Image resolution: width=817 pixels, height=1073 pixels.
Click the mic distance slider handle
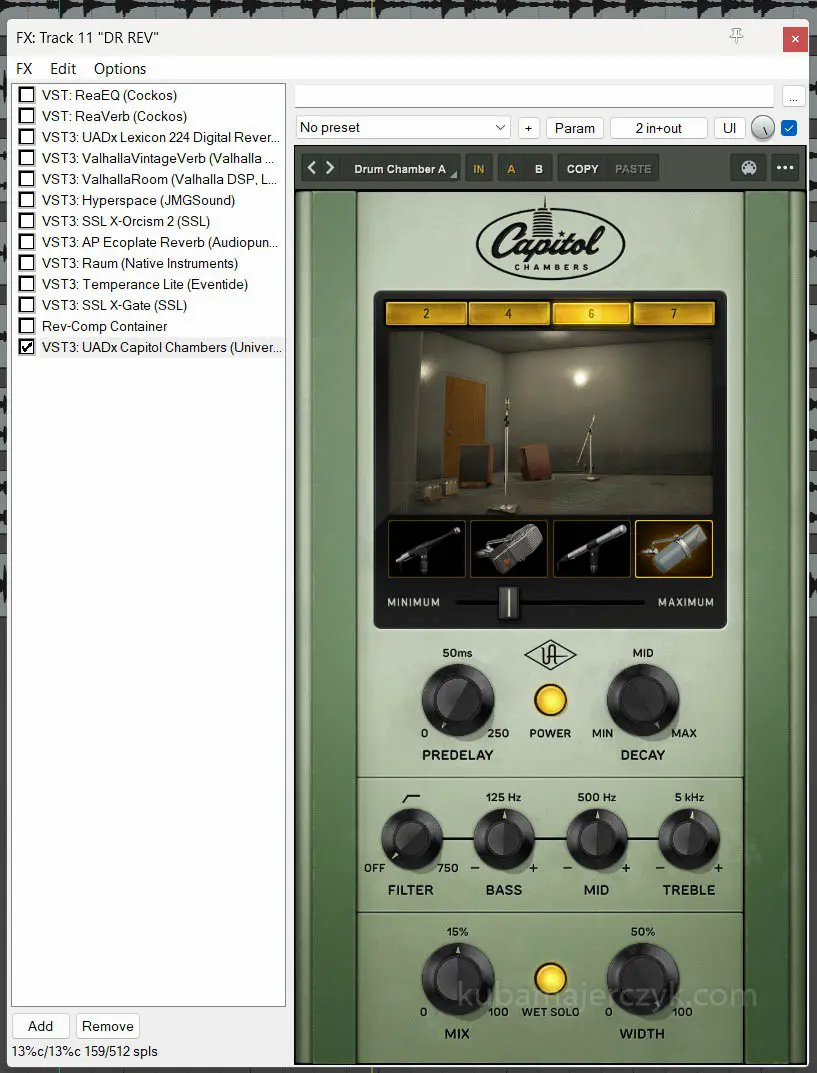tap(509, 603)
